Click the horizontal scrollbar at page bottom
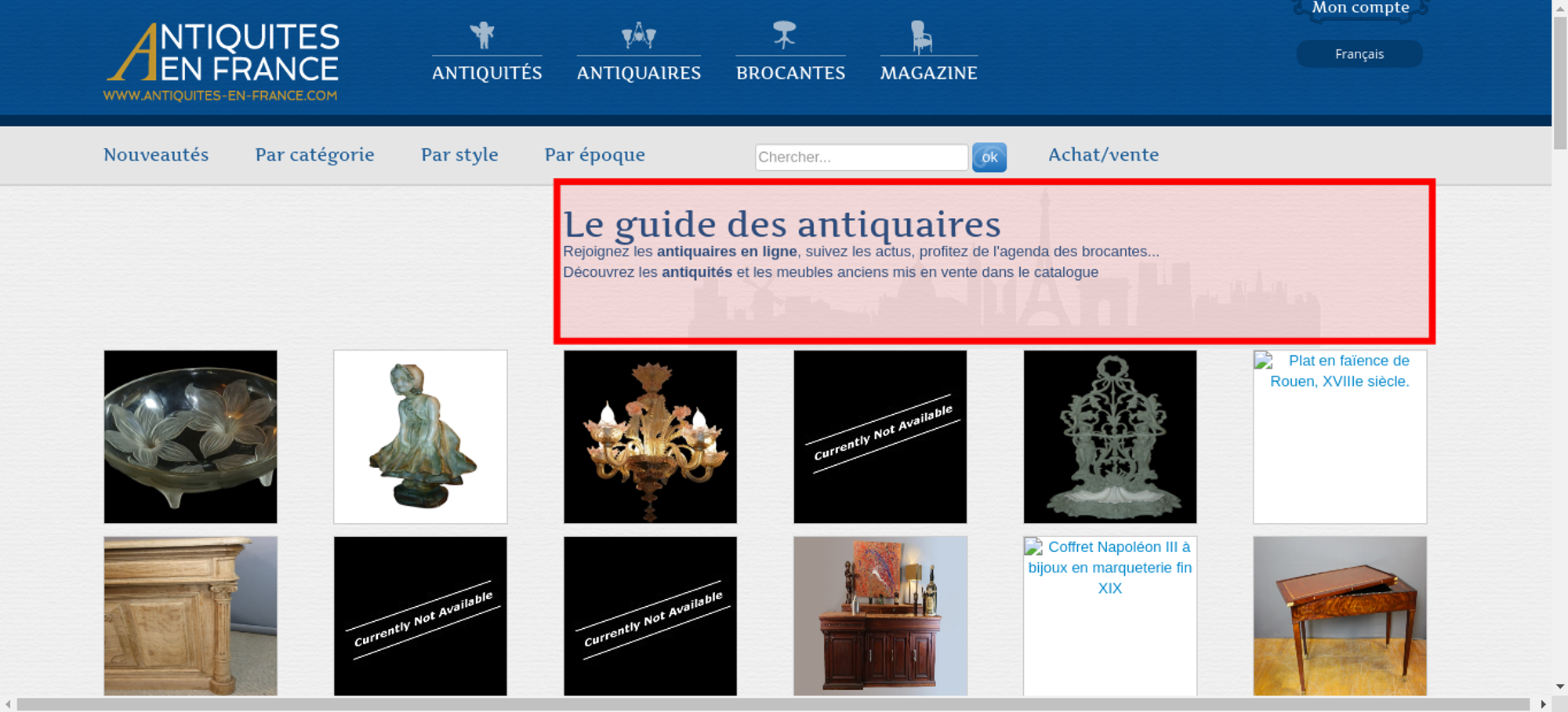 pyautogui.click(x=772, y=704)
